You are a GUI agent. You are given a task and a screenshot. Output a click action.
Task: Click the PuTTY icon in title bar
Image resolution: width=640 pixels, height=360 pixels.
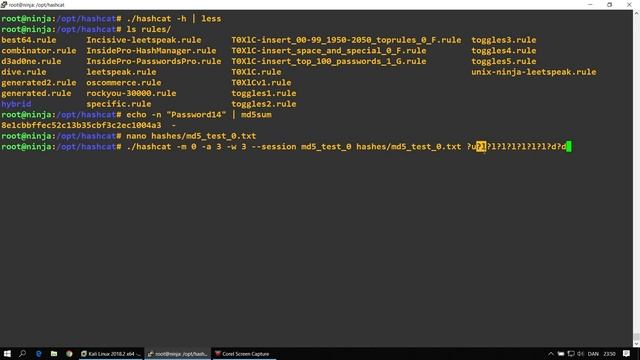4,4
